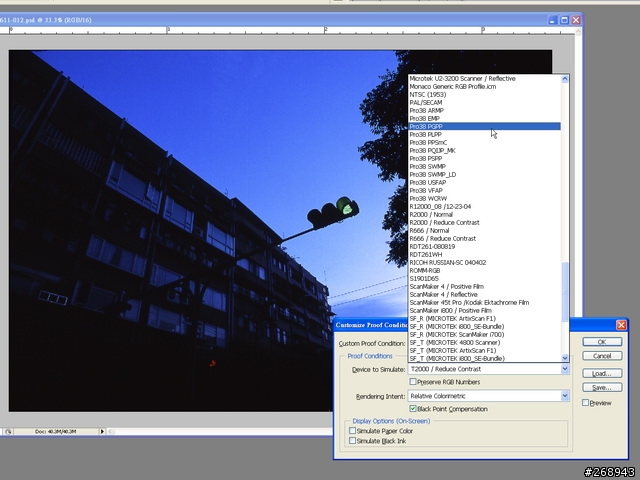Maximize the document window

(564, 20)
